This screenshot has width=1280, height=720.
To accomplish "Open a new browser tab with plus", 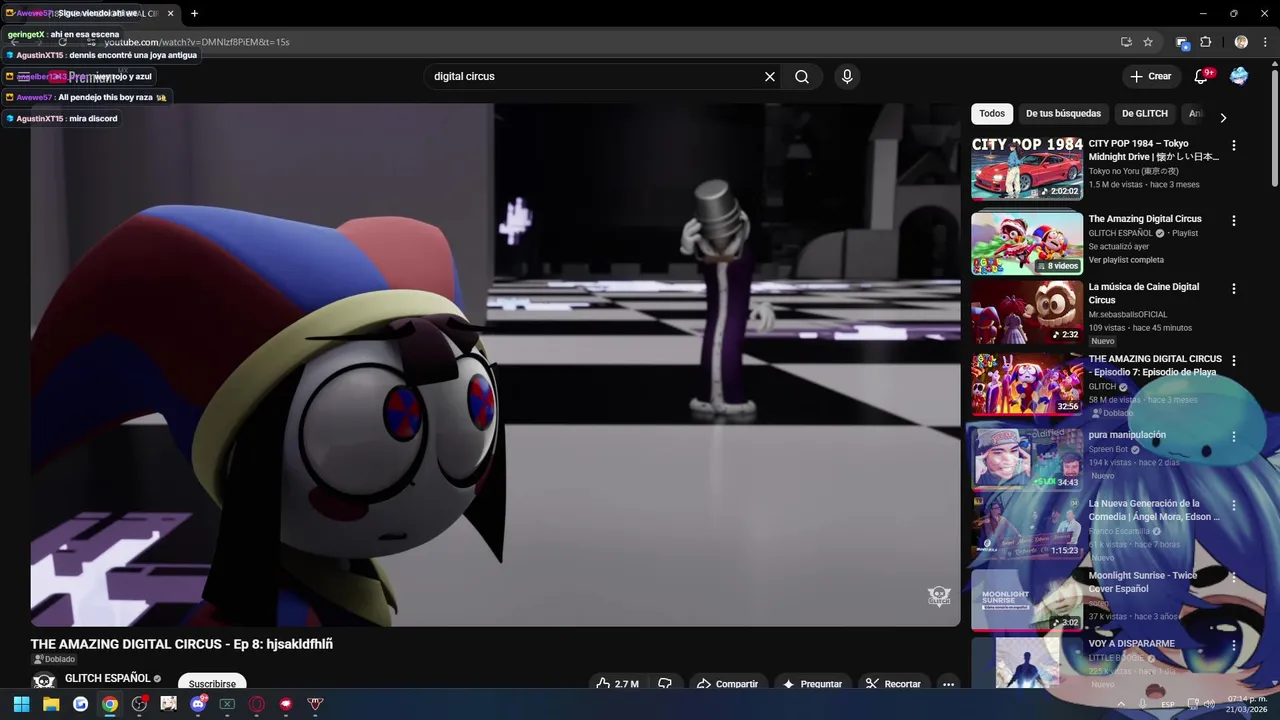I will point(194,13).
